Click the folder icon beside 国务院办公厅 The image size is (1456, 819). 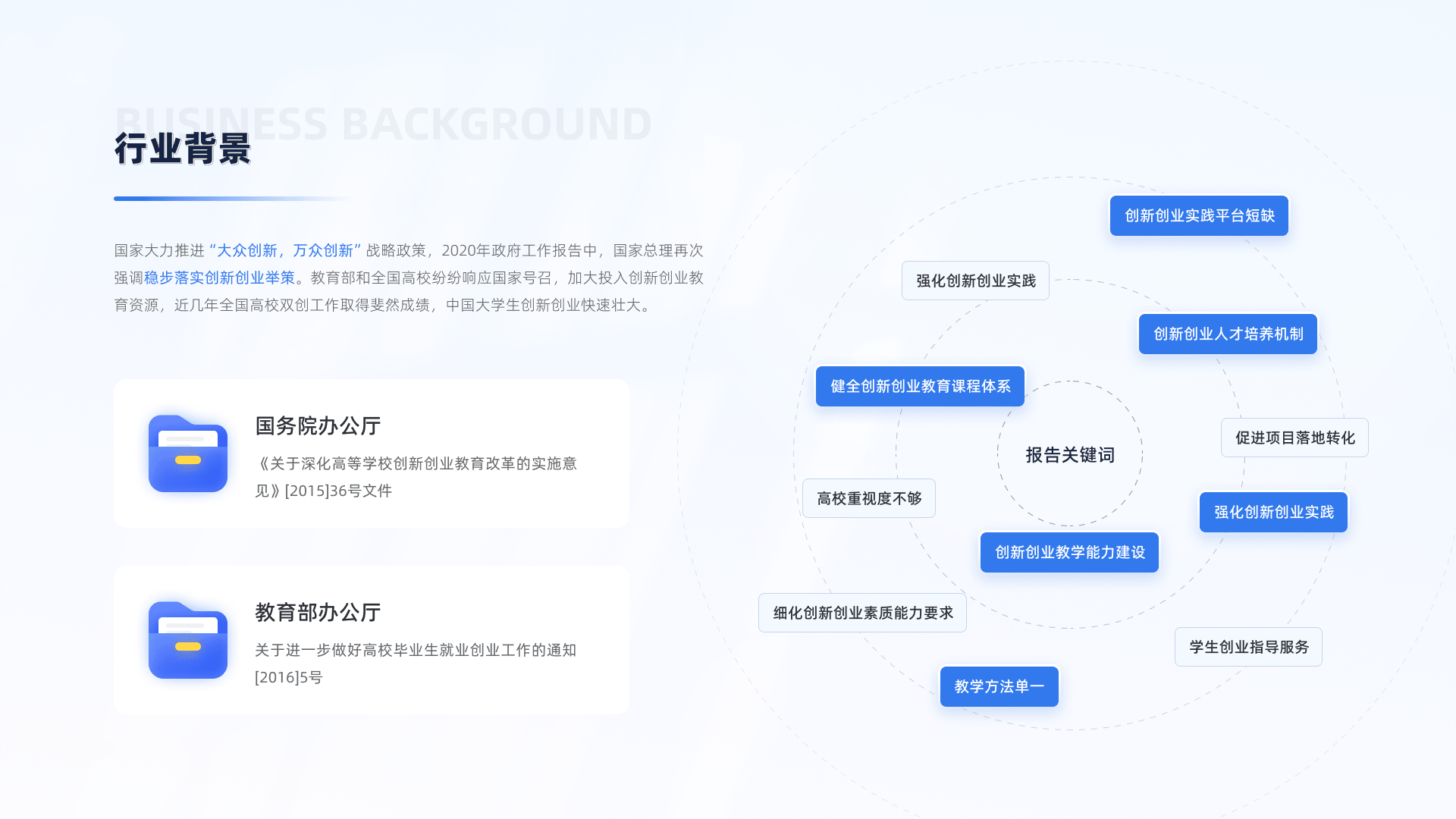pos(188,453)
